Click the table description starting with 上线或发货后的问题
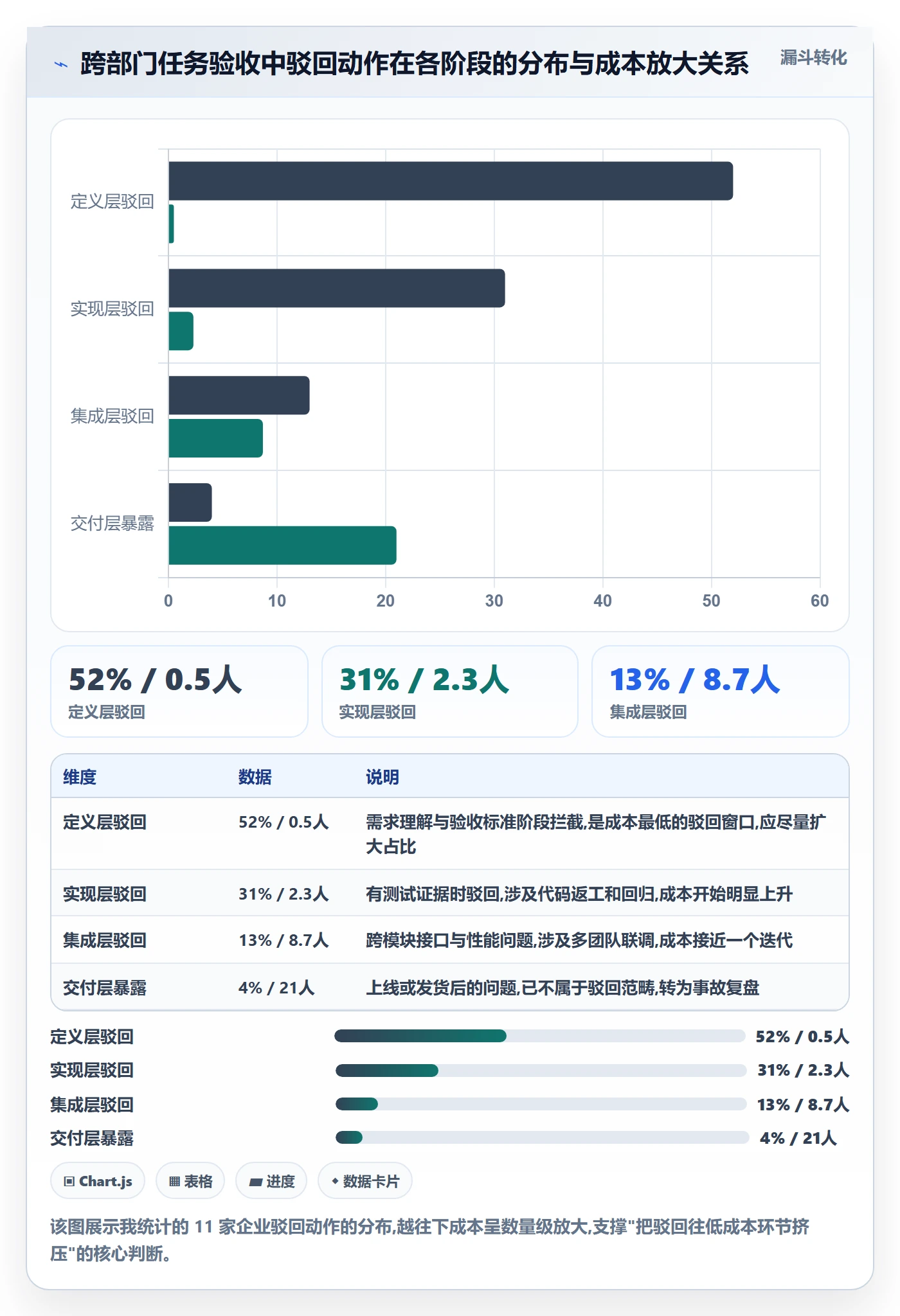Screen dimensions: 900x1316 pos(562,988)
